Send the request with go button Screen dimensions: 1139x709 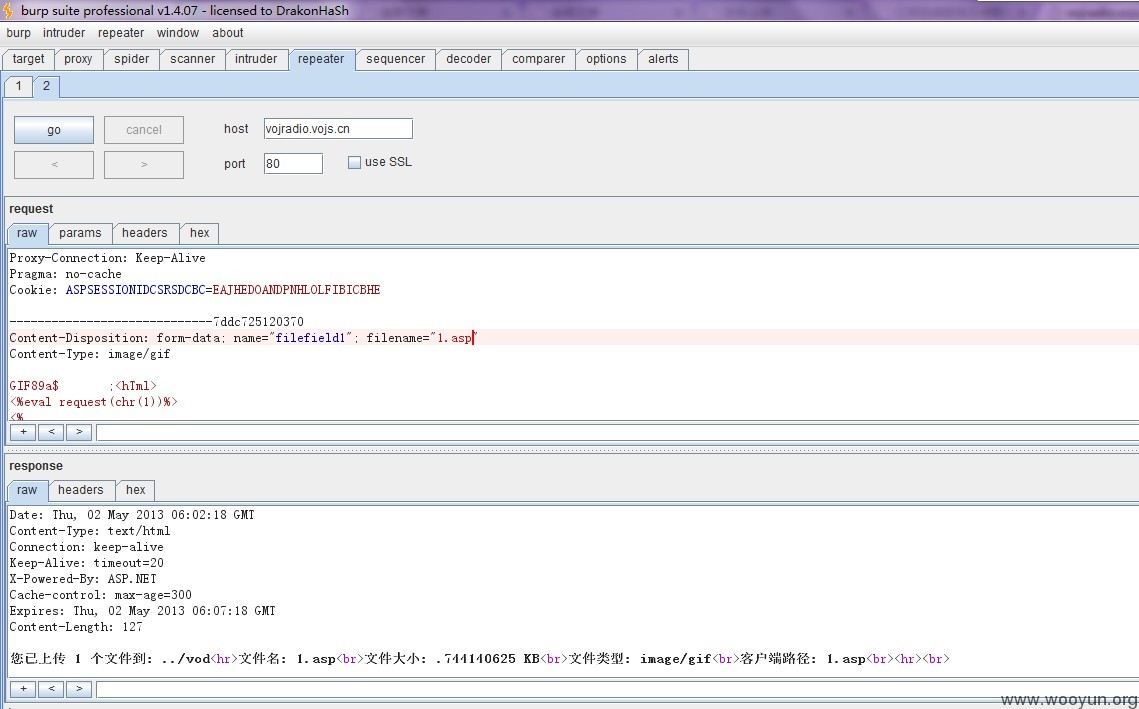pos(54,130)
